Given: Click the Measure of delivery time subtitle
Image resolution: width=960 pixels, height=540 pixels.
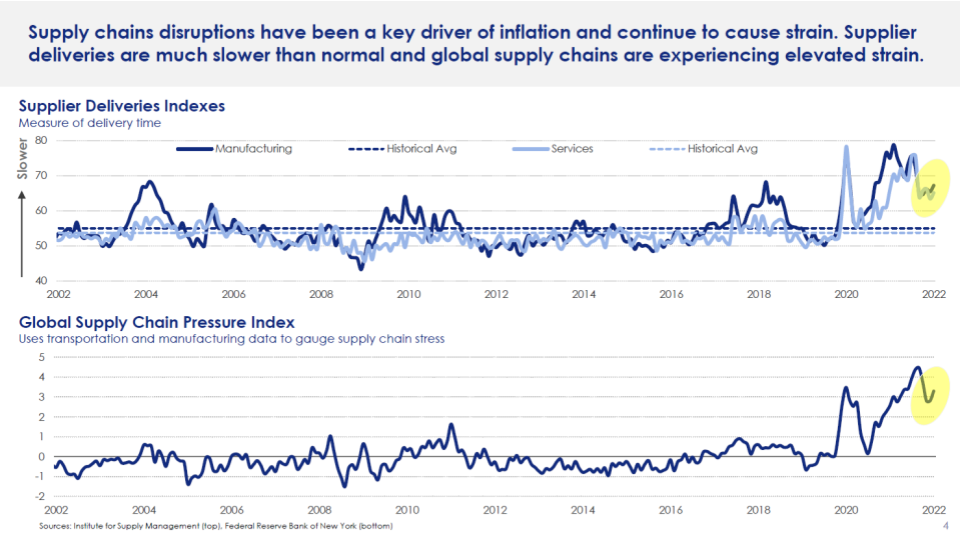Looking at the screenshot, I should coord(90,122).
